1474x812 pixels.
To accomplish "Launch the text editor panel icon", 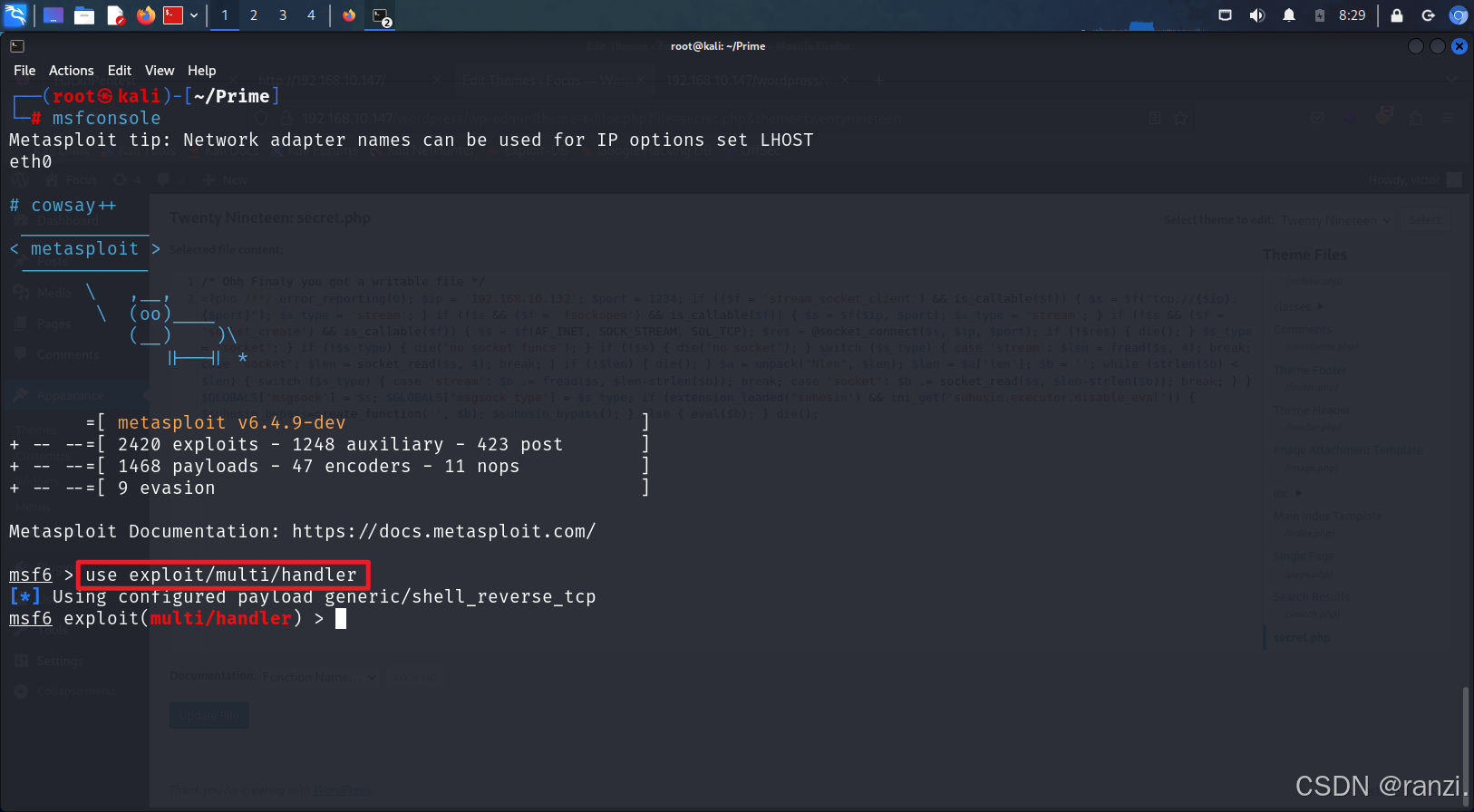I will click(x=115, y=15).
